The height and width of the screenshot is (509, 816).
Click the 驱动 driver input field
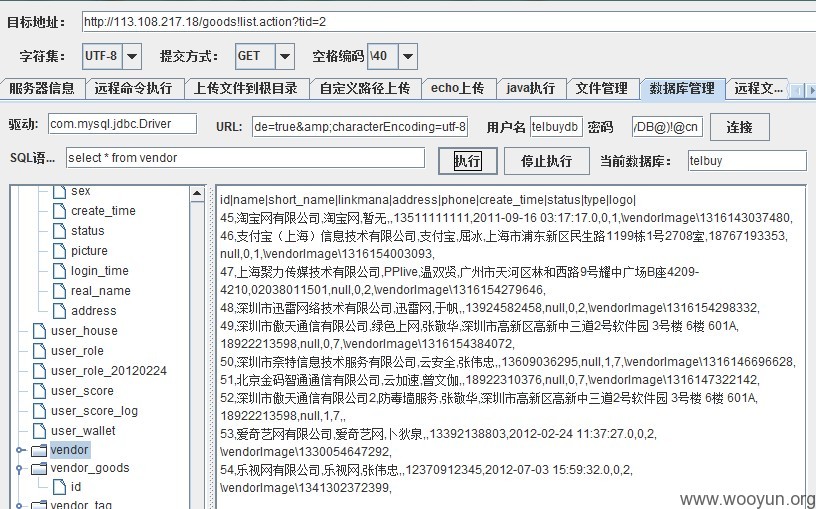pos(123,124)
